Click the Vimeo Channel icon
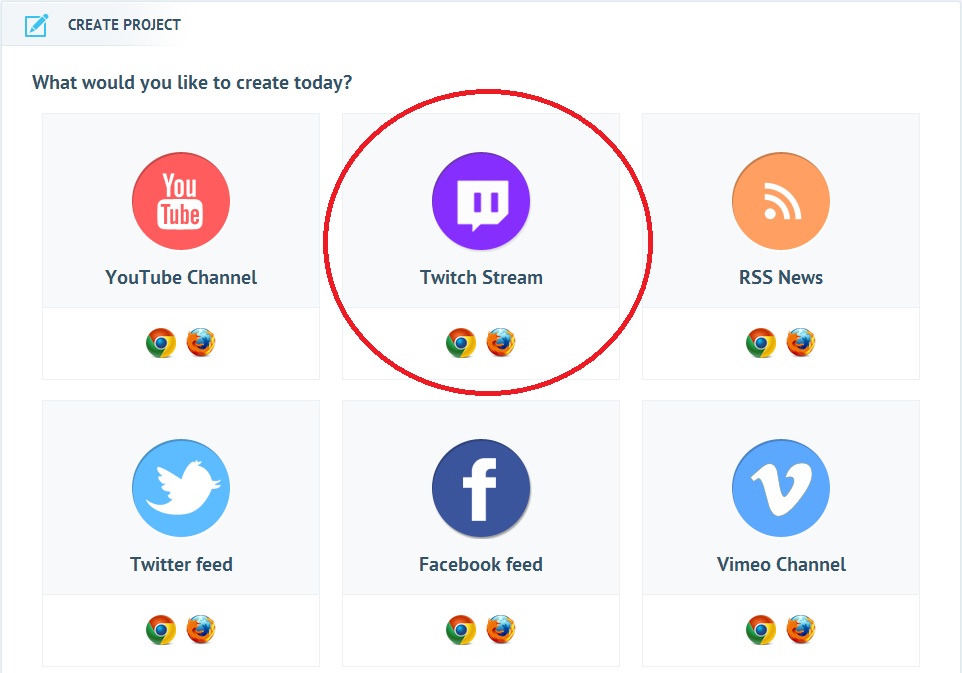Viewport: 962px width, 673px height. (x=781, y=488)
